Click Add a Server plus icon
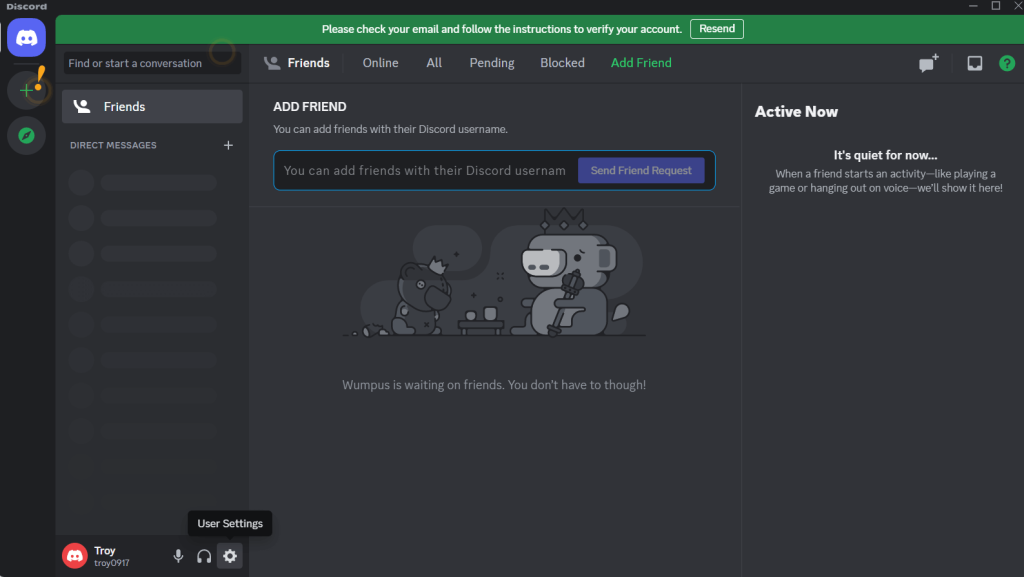The image size is (1024, 577). click(x=26, y=90)
